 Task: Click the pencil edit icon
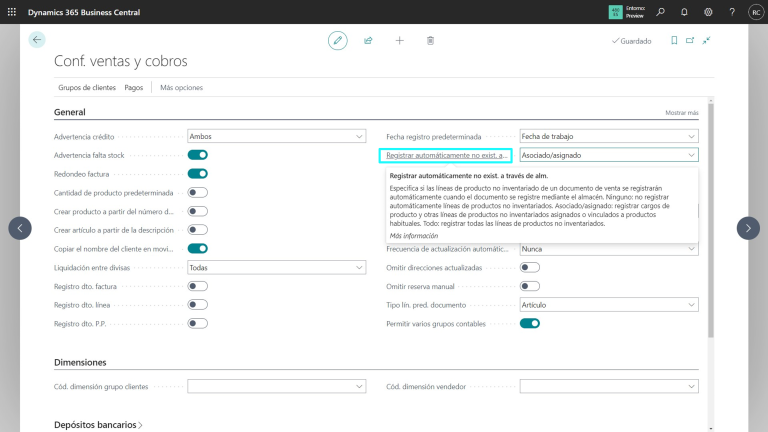click(x=338, y=40)
